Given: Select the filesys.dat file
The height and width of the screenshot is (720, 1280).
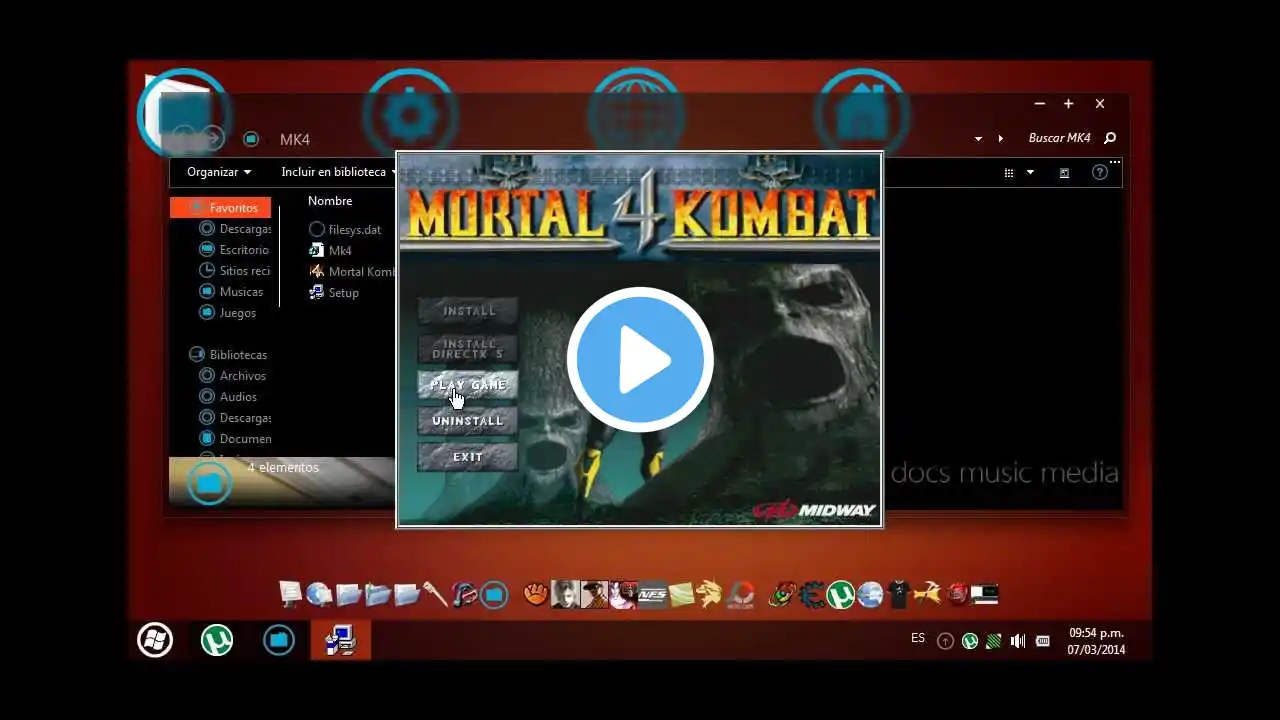Looking at the screenshot, I should tap(345, 230).
